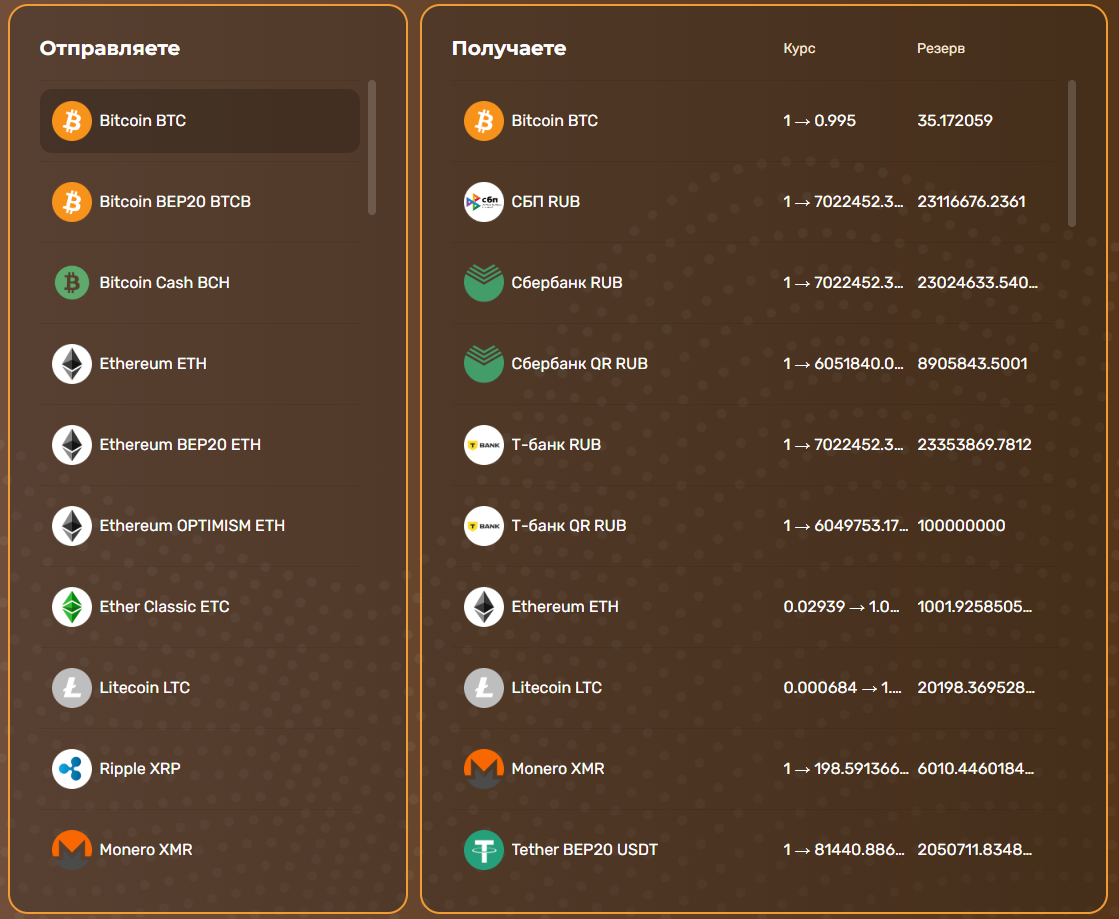Select Т-банк RUB to receive
The width and height of the screenshot is (1119, 919).
tap(754, 445)
